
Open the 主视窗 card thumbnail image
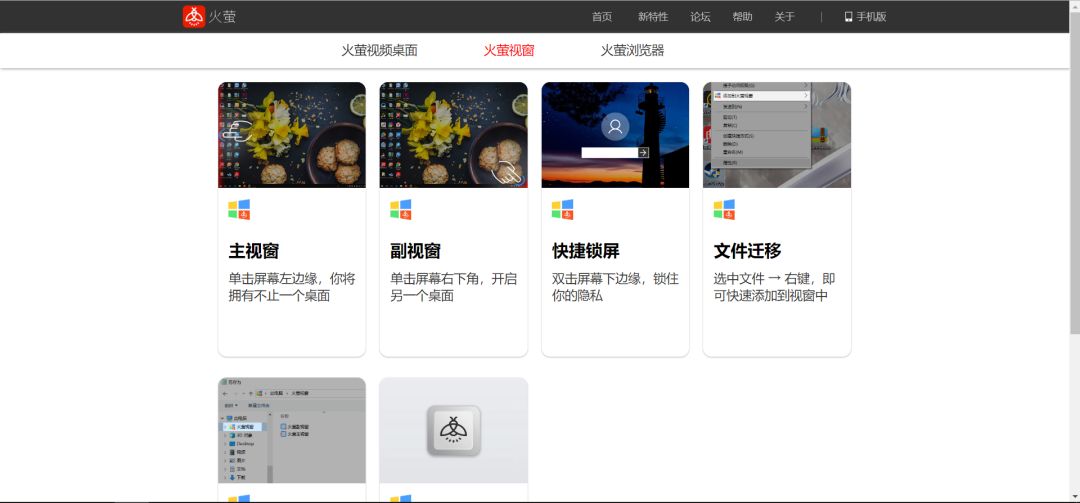point(292,135)
